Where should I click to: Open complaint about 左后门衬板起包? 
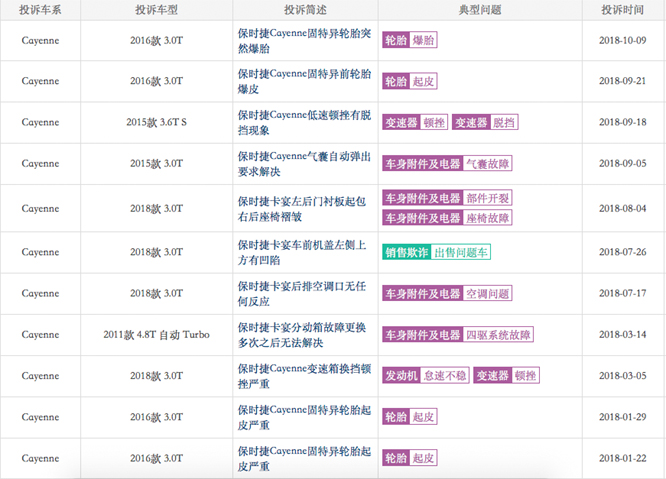pos(304,208)
